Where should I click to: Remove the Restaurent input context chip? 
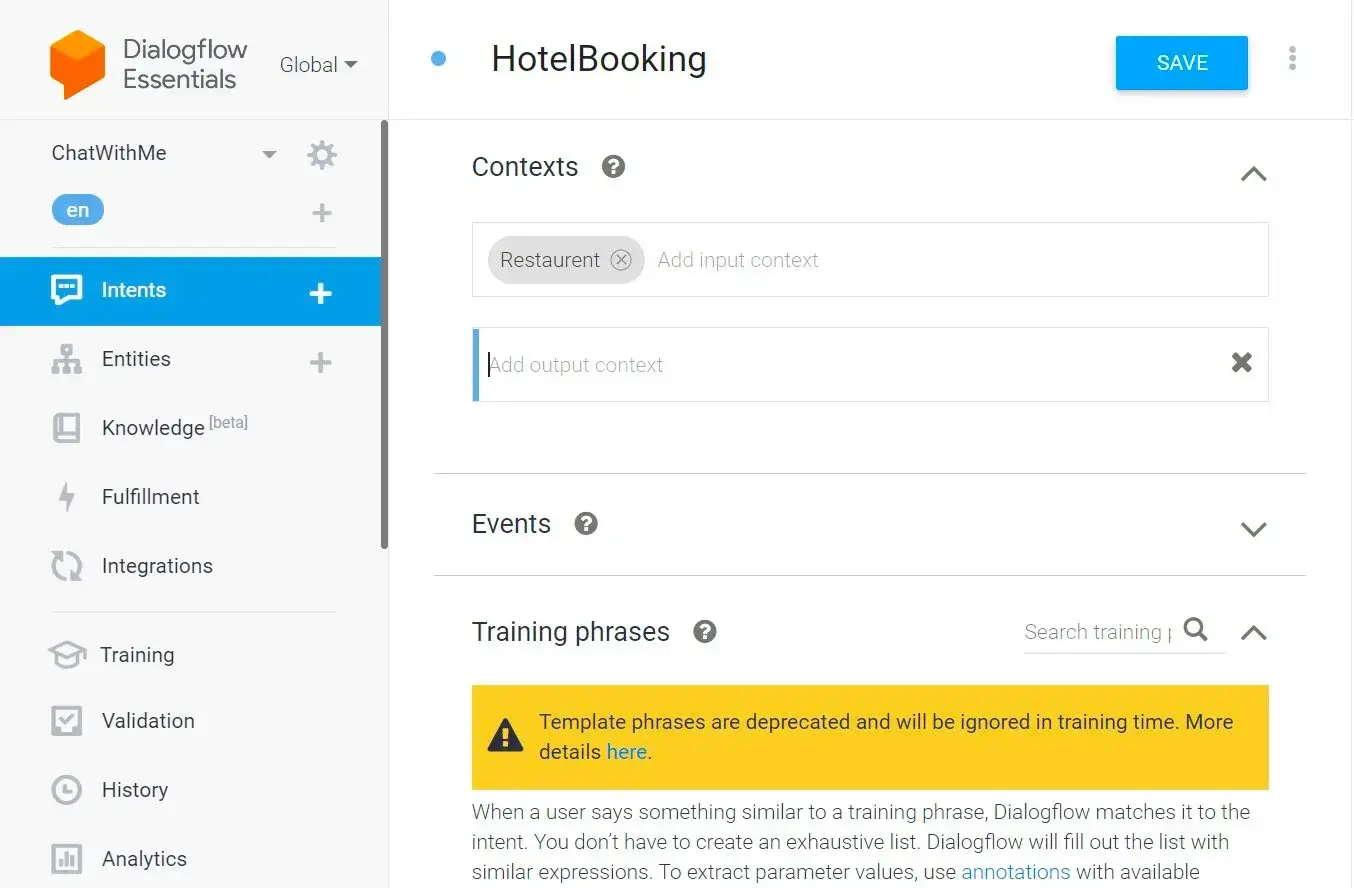coord(621,260)
